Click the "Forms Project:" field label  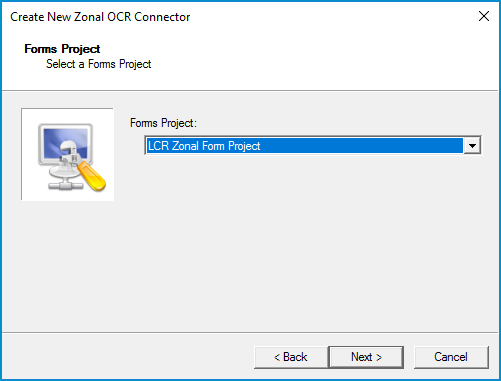point(163,123)
